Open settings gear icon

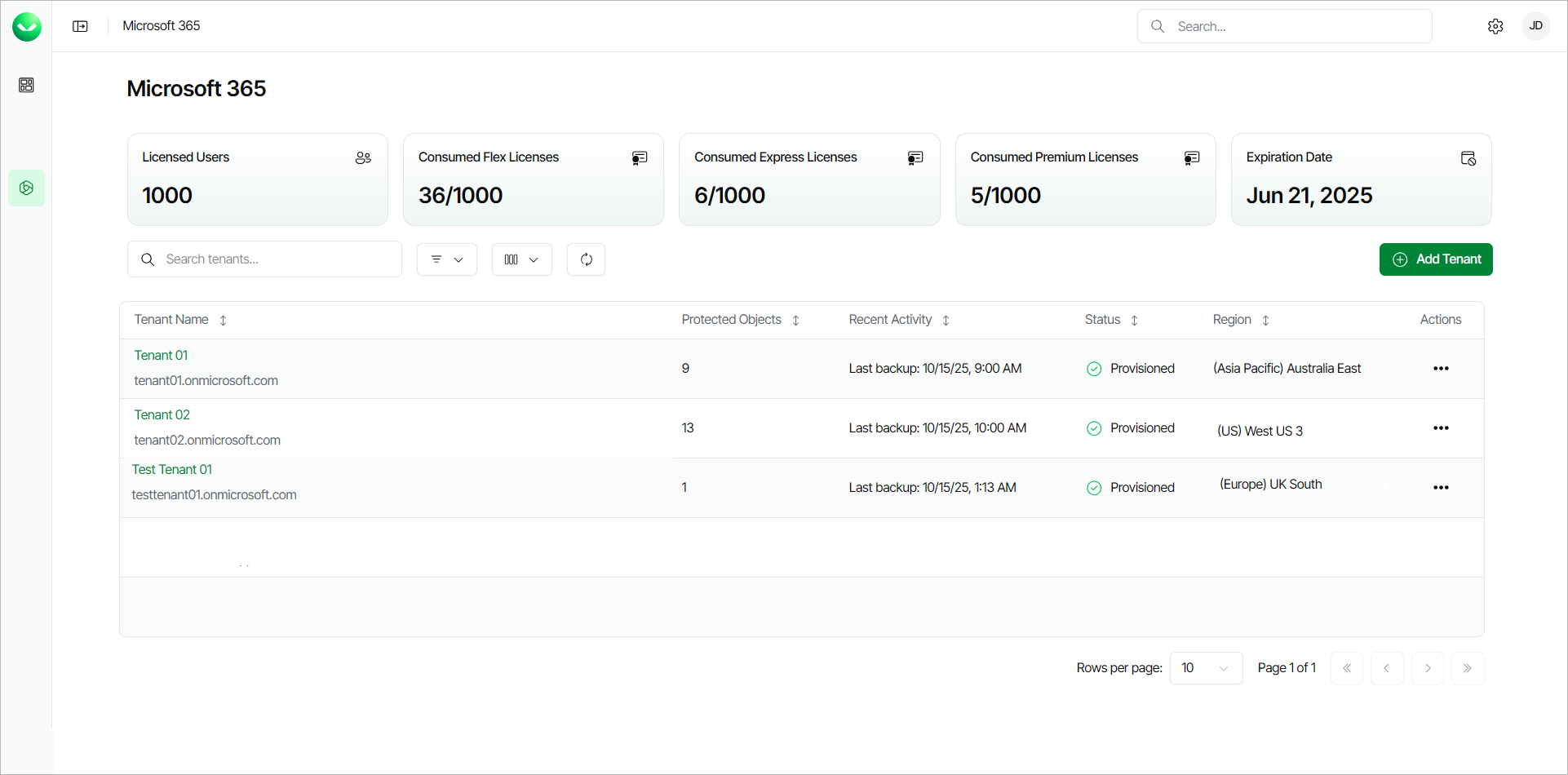tap(1495, 26)
